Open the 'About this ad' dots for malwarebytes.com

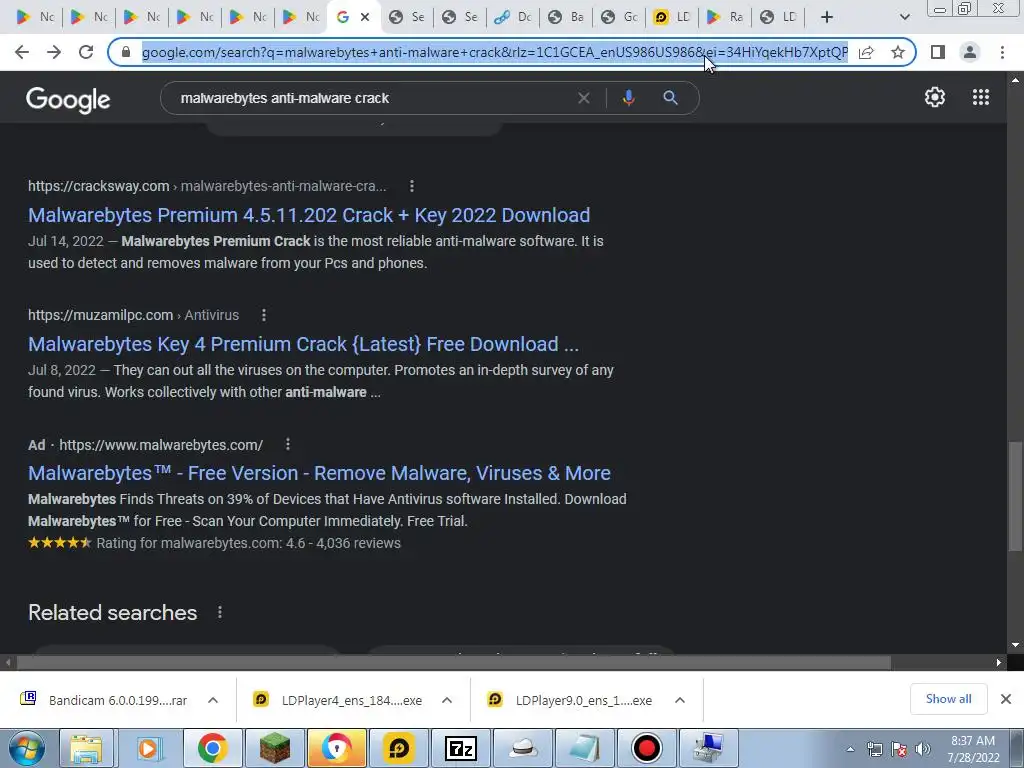[287, 445]
